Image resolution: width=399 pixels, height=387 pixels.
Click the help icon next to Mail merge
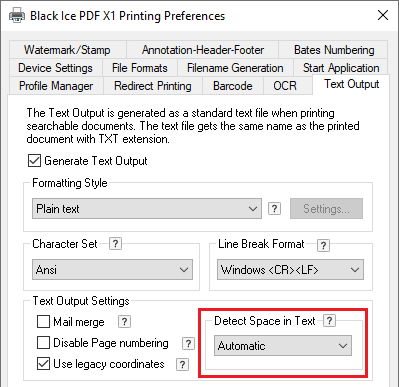124,322
